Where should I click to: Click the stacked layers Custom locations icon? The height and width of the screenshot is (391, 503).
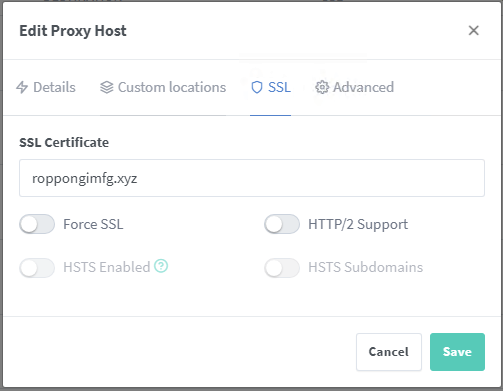(x=107, y=87)
